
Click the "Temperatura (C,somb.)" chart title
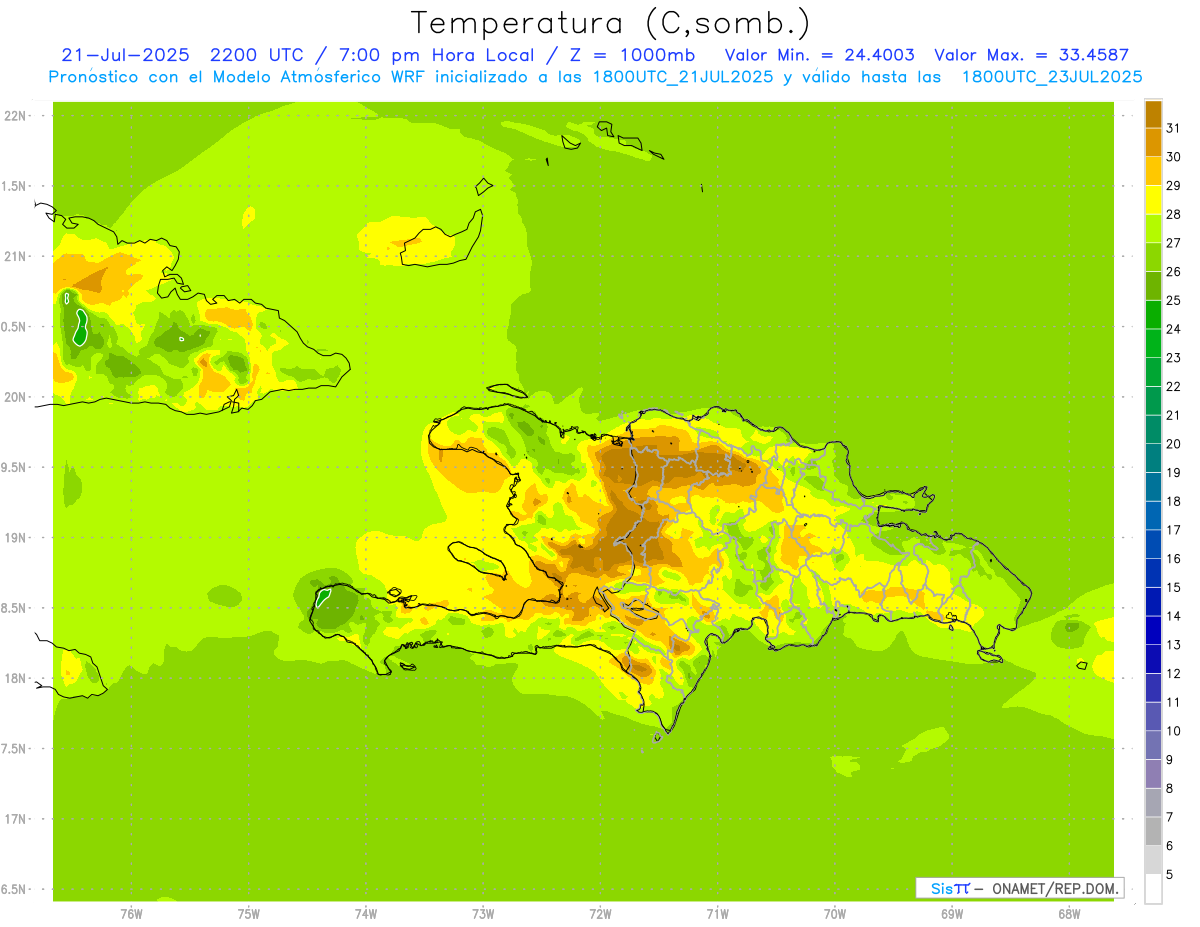pyautogui.click(x=611, y=23)
